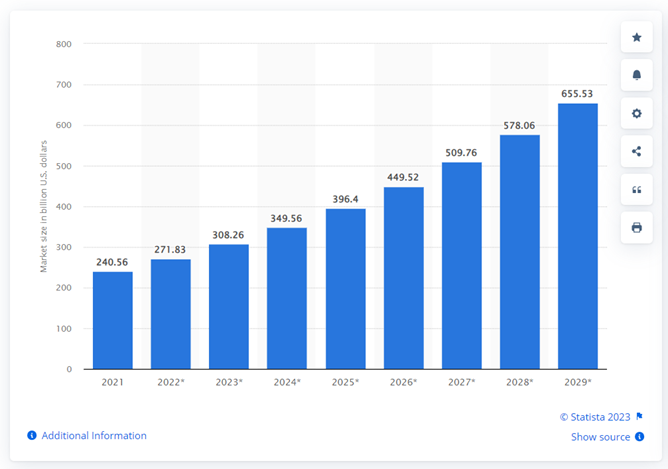This screenshot has width=668, height=469.
Task: Click the quotation citation icon
Action: [636, 190]
